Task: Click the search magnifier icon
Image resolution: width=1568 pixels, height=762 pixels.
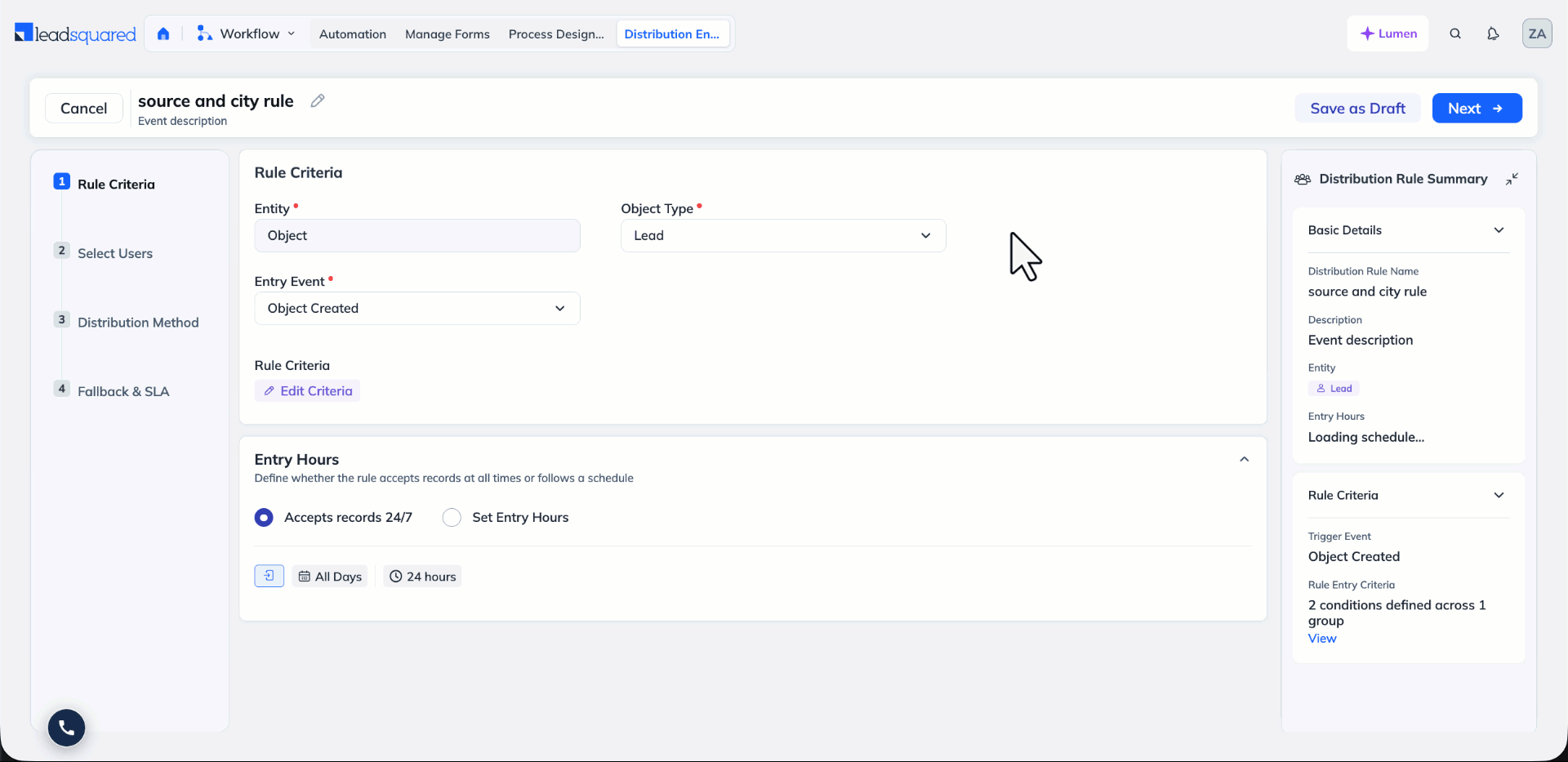Action: [1455, 33]
